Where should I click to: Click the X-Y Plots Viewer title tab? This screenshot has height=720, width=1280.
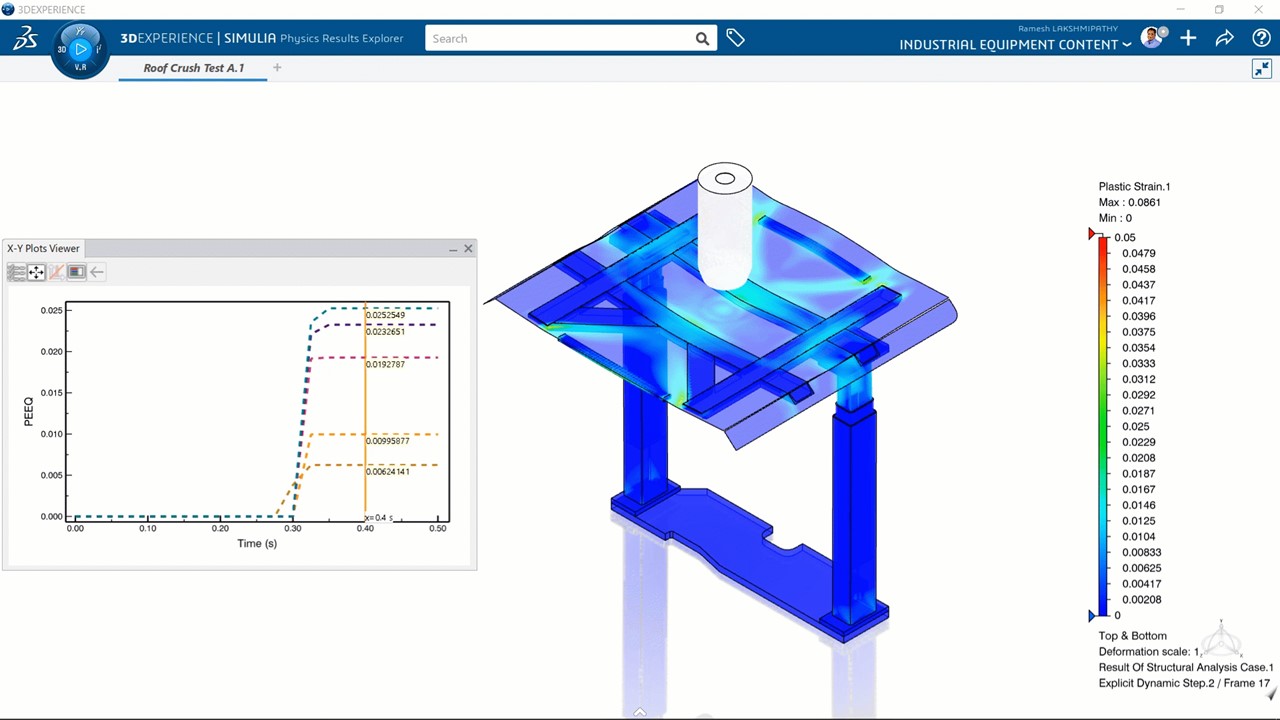point(43,248)
